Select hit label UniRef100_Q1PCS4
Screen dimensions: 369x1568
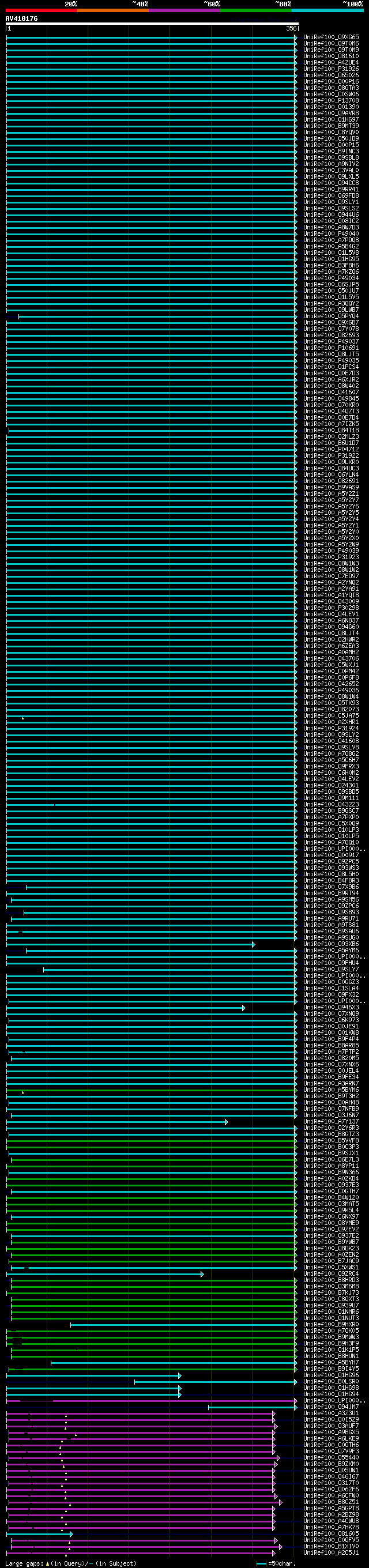pyautogui.click(x=332, y=367)
